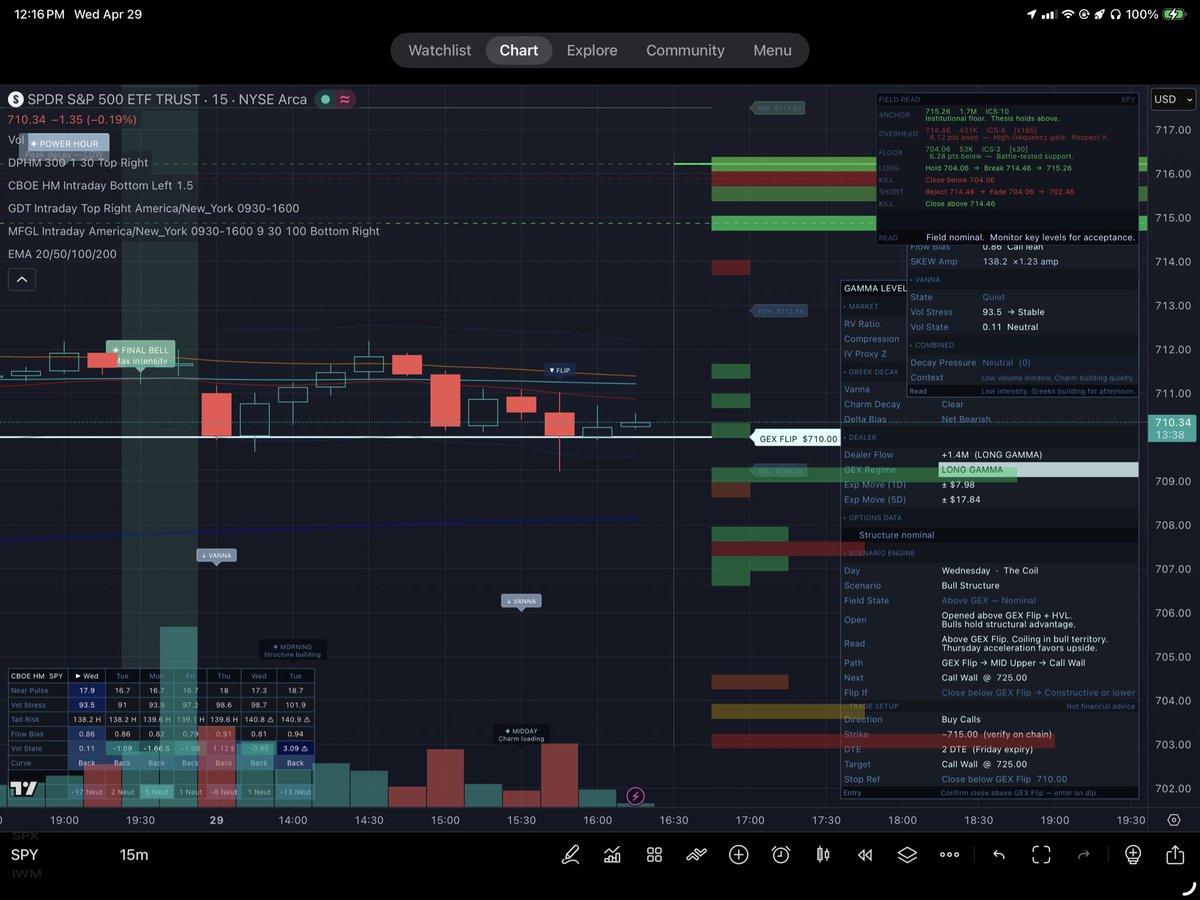Open the compare symbols line icon

[x=696, y=855]
